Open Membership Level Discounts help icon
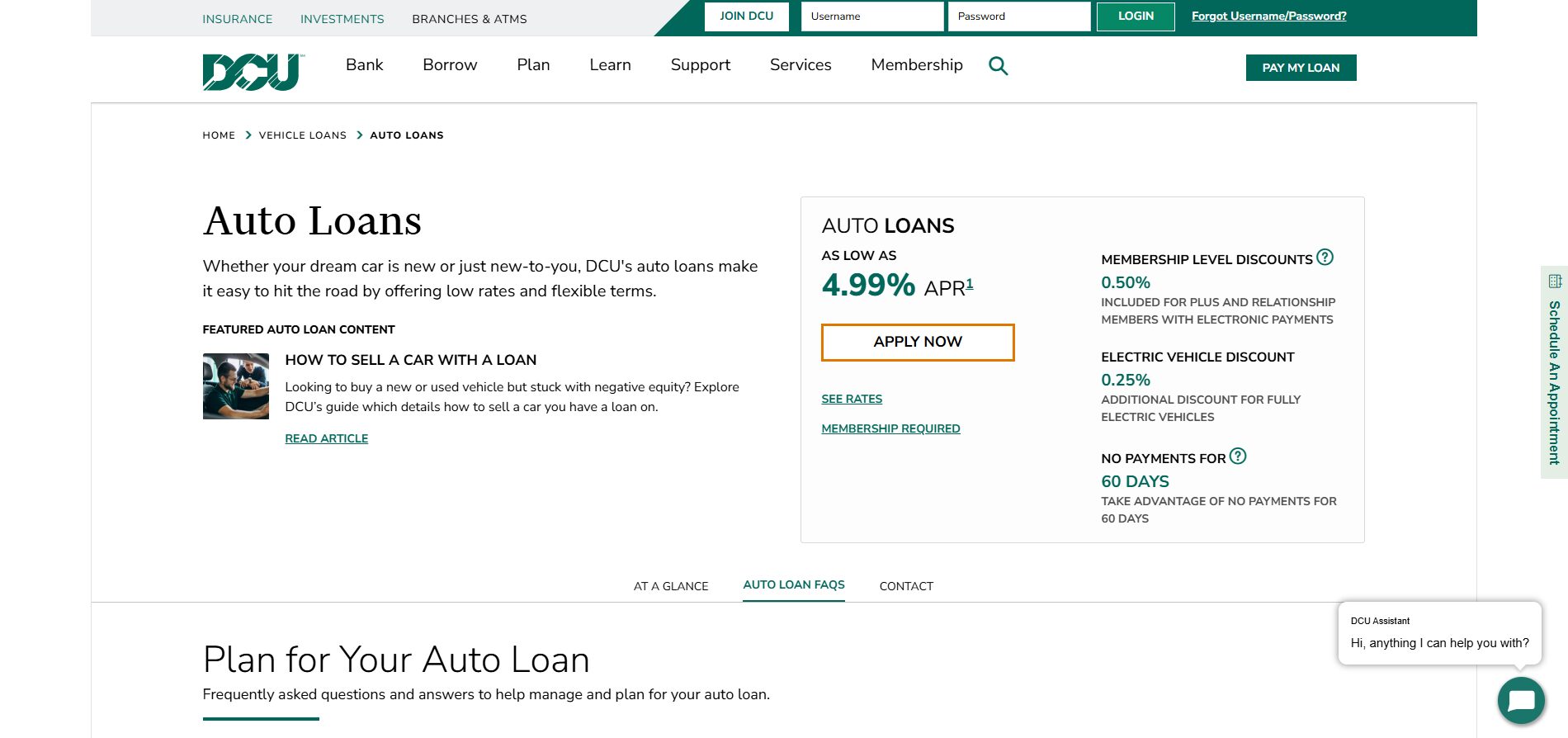Viewport: 1568px width, 738px height. coord(1325,258)
